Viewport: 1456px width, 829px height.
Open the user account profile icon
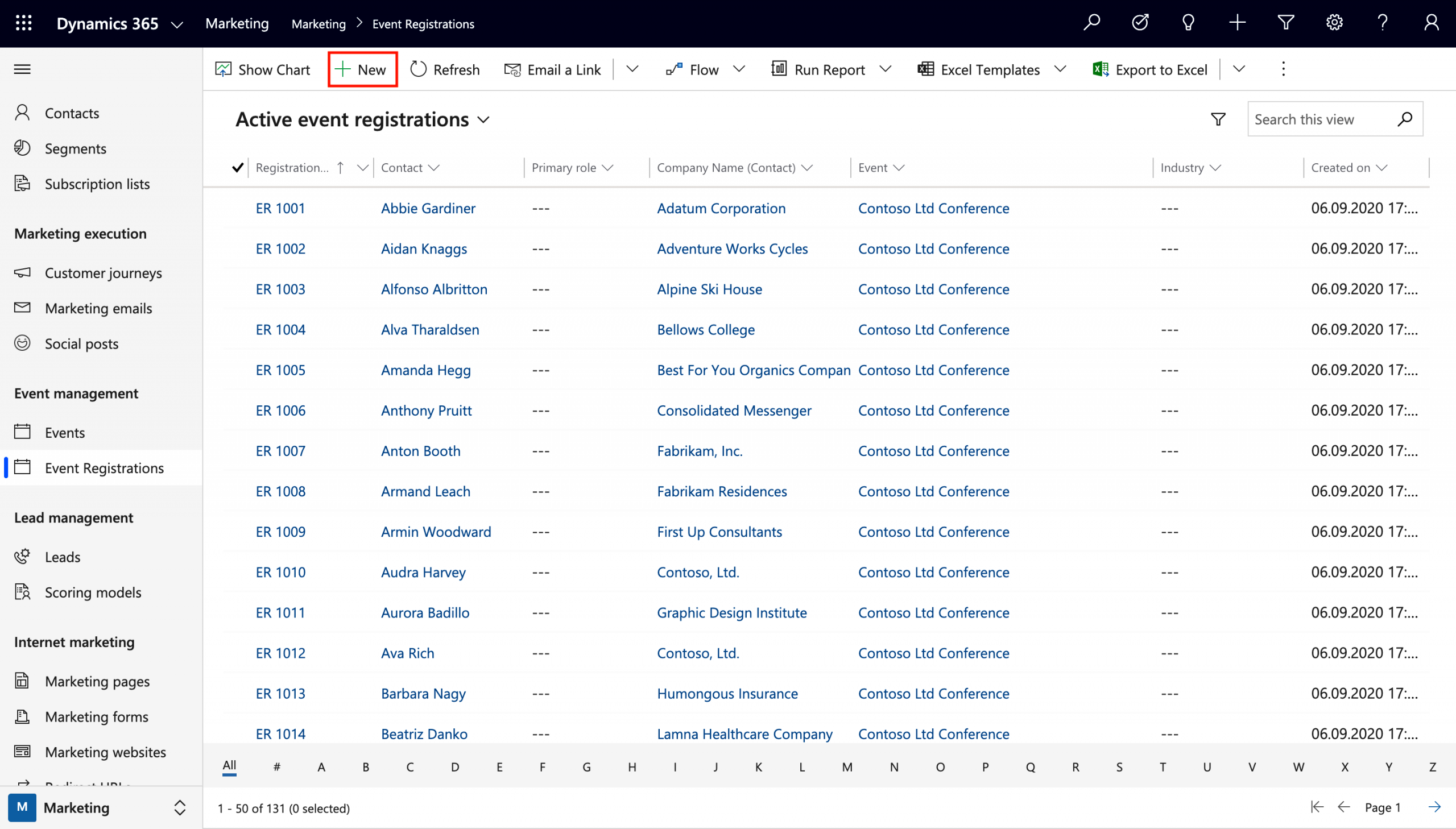1431,23
